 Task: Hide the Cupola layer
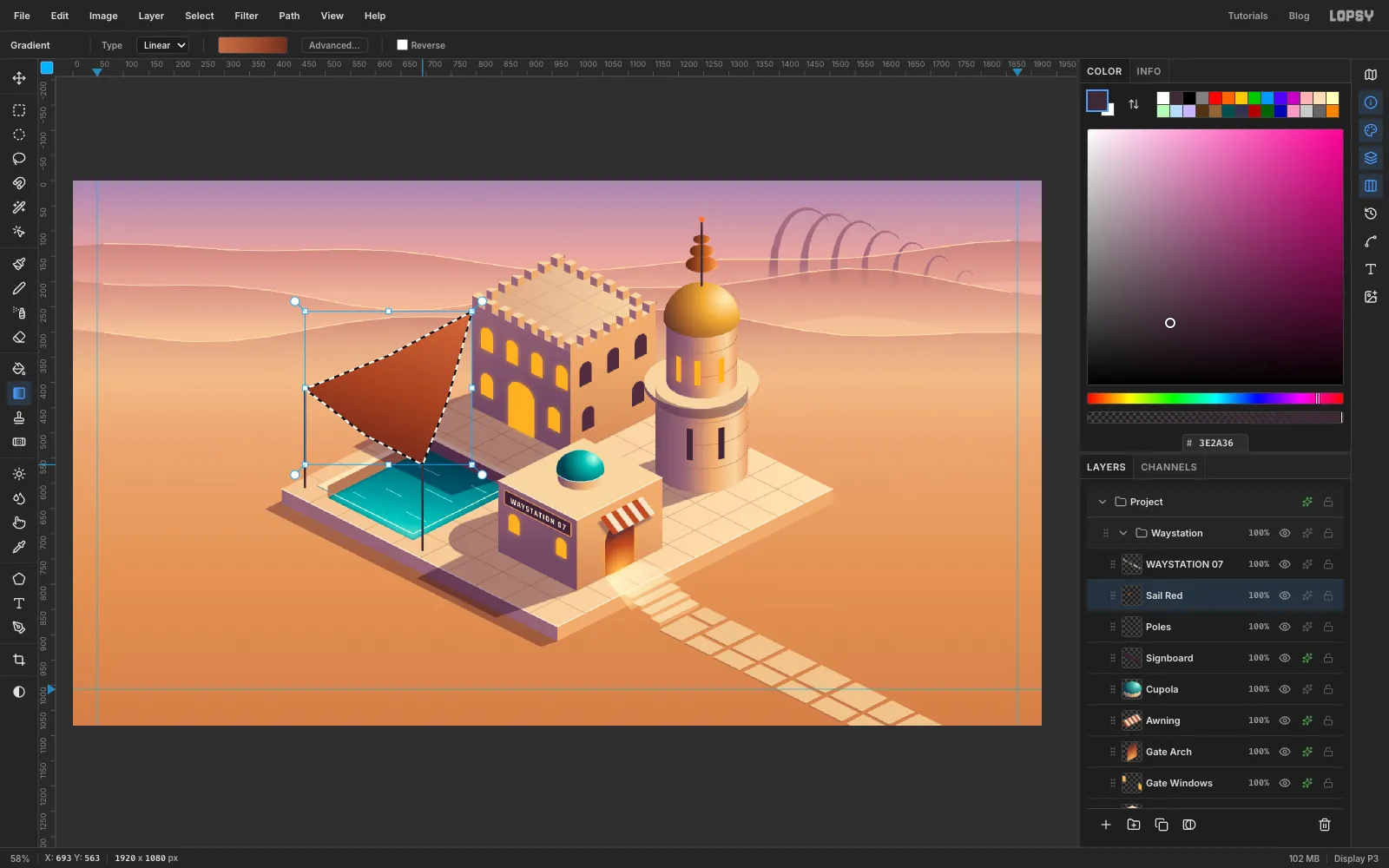tap(1285, 689)
